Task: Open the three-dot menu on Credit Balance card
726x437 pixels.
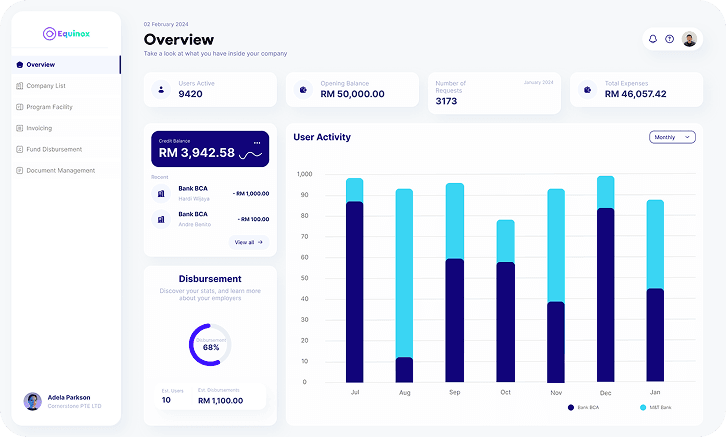Action: (x=257, y=143)
